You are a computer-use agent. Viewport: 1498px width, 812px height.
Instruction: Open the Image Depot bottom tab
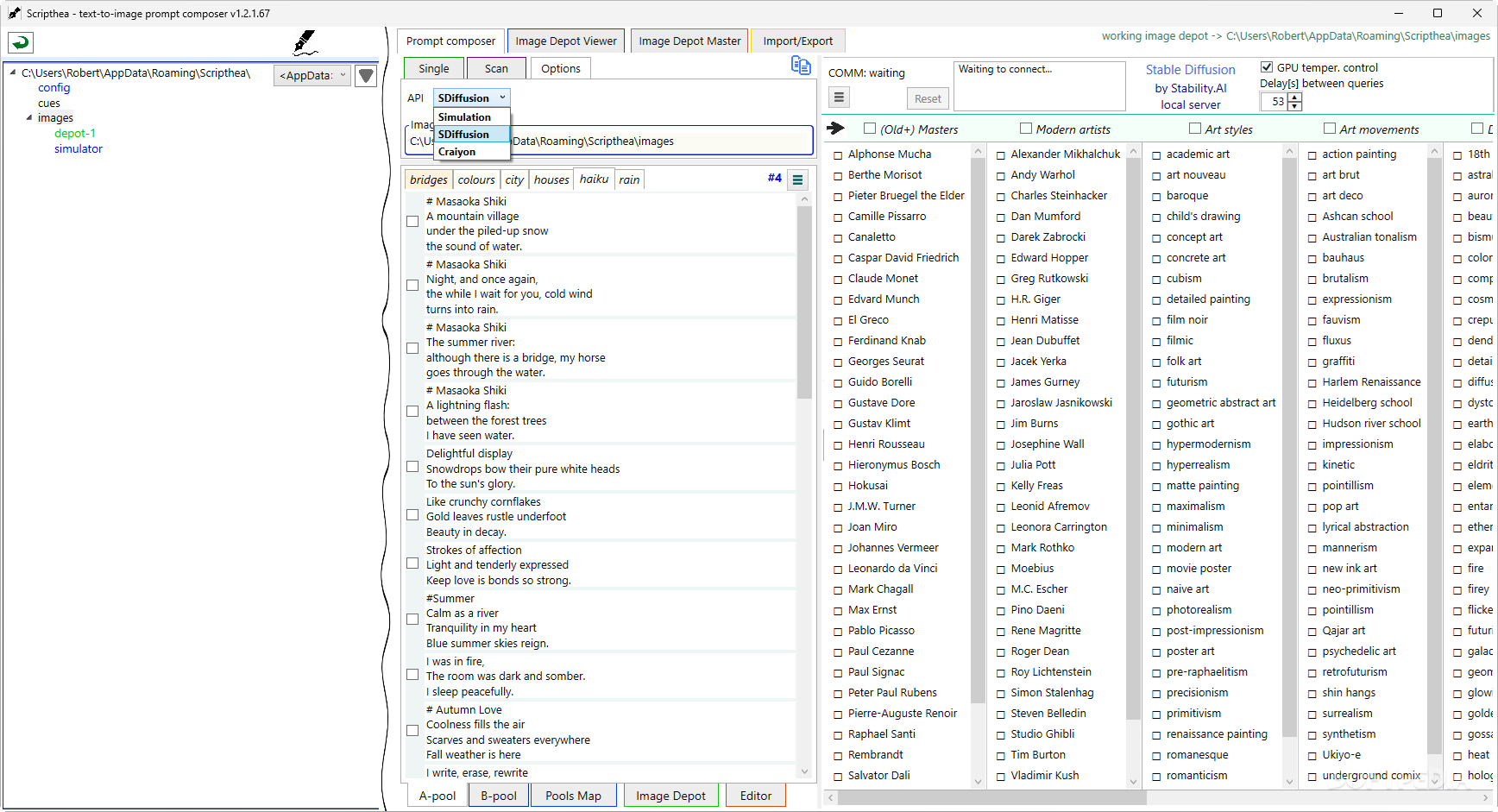tap(670, 796)
